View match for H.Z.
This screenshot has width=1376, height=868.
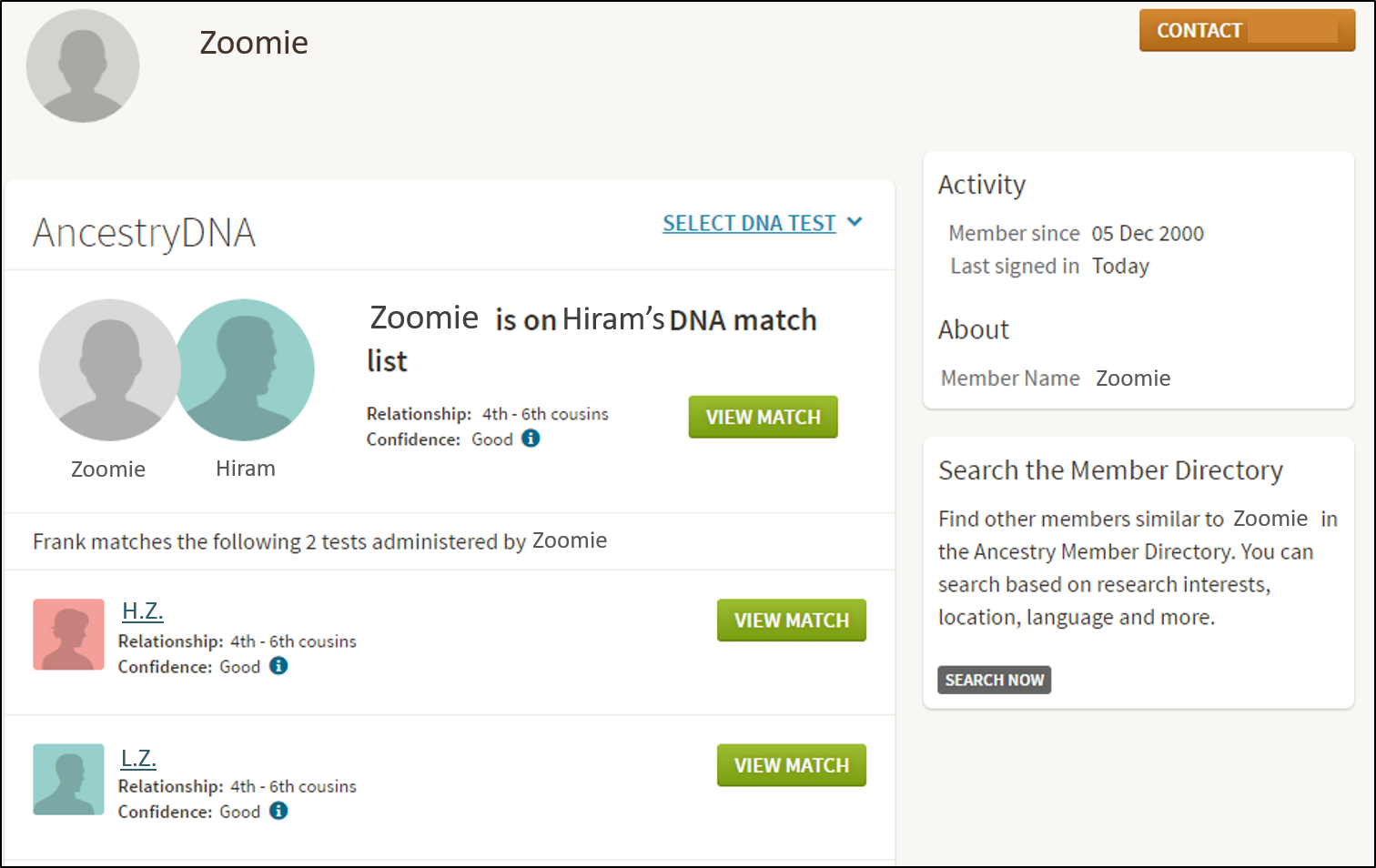pyautogui.click(x=791, y=621)
